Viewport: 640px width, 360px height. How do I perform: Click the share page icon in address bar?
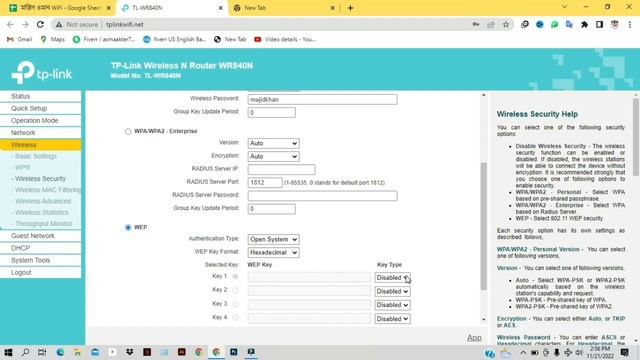(491, 24)
